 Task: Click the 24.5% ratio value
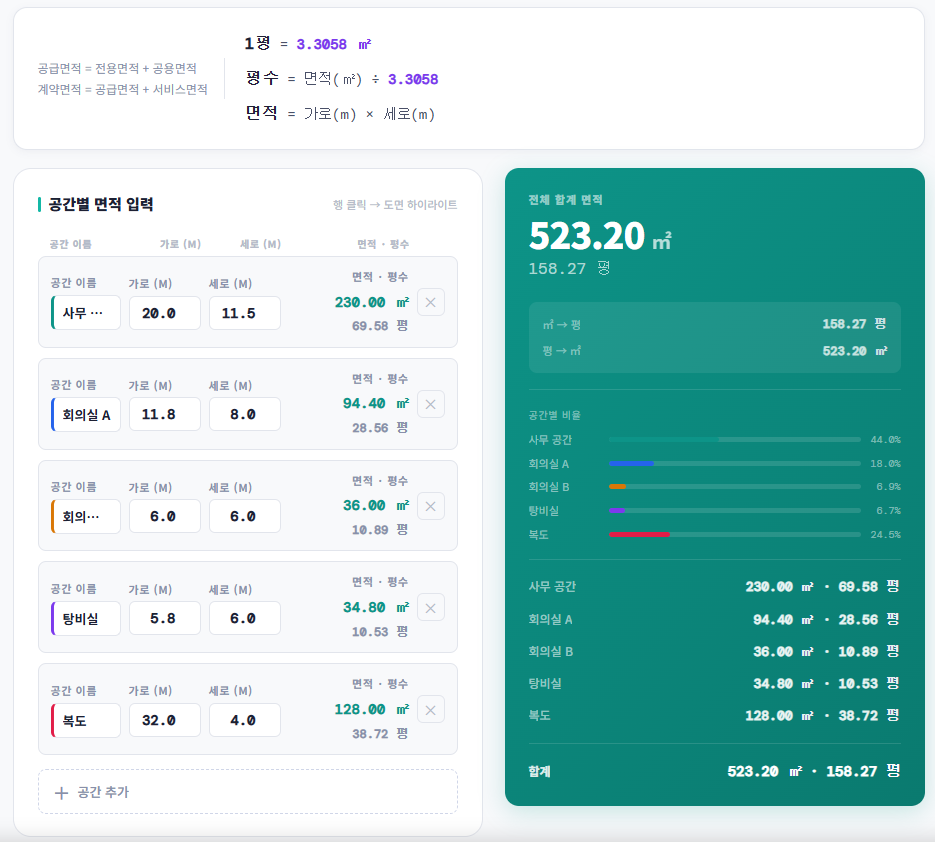click(x=886, y=534)
